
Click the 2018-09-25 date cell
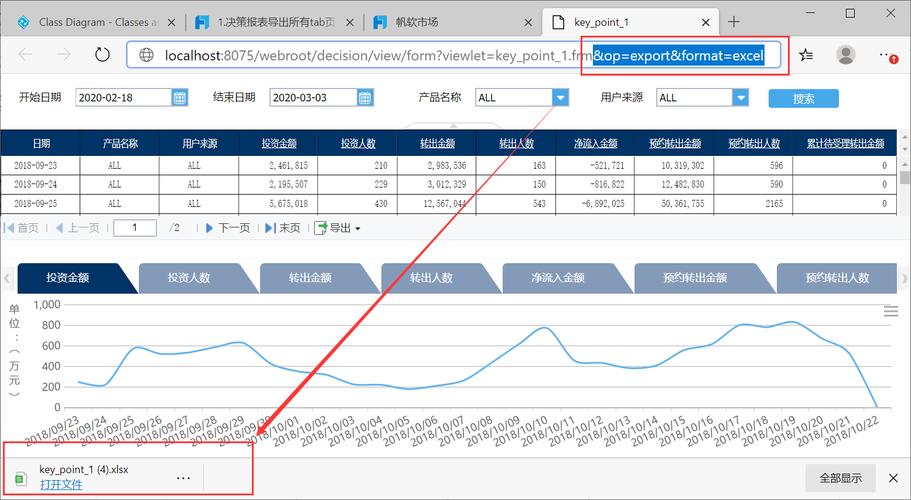pos(40,204)
